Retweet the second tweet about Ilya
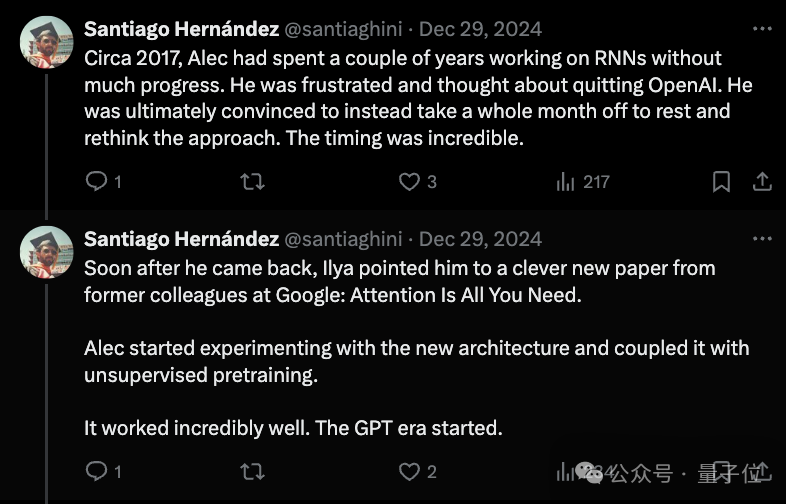This screenshot has height=504, width=786. tap(252, 471)
